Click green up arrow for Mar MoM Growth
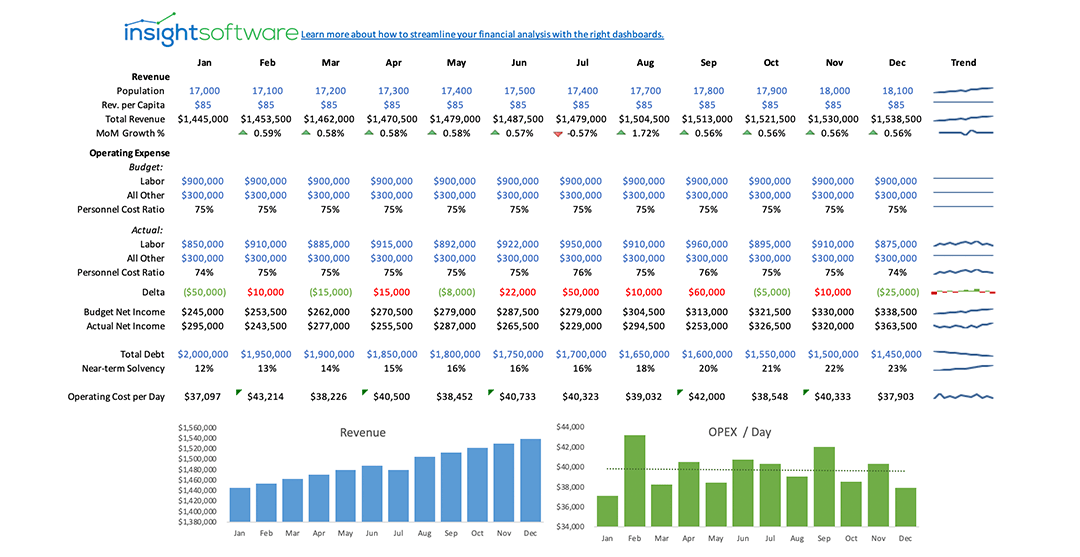Image resolution: width=1080 pixels, height=557 pixels. pyautogui.click(x=306, y=132)
